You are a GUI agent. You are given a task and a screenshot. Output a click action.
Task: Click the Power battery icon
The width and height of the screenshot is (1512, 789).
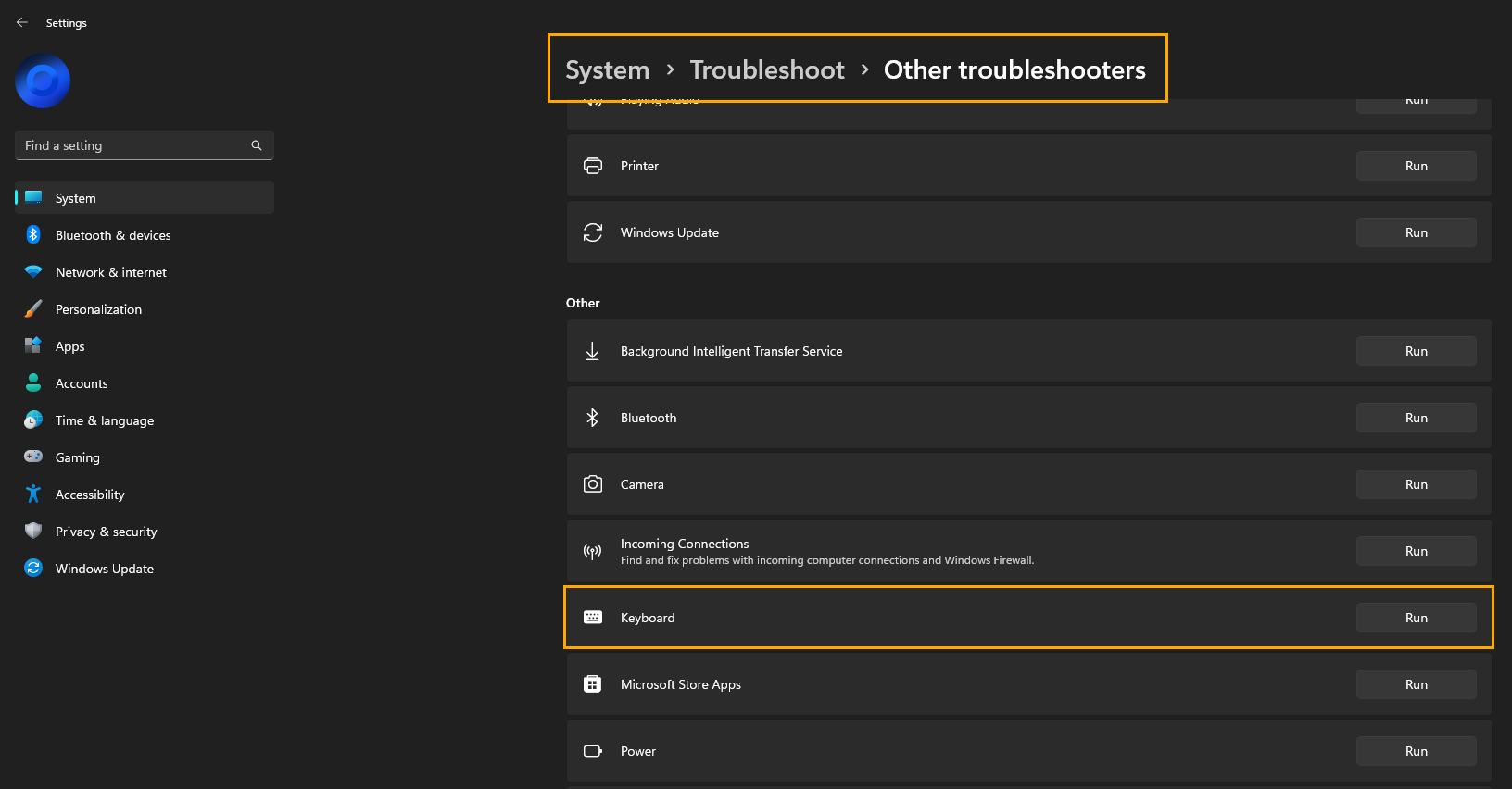pos(593,751)
